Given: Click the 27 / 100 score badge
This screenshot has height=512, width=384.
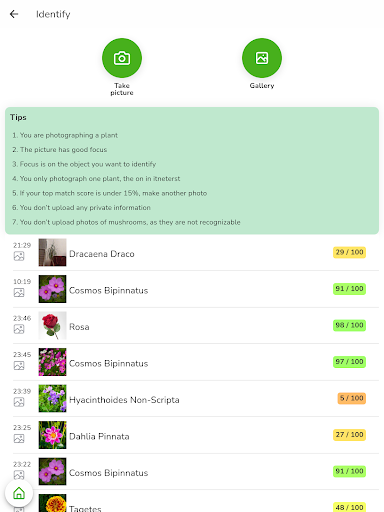Looking at the screenshot, I should (349, 435).
